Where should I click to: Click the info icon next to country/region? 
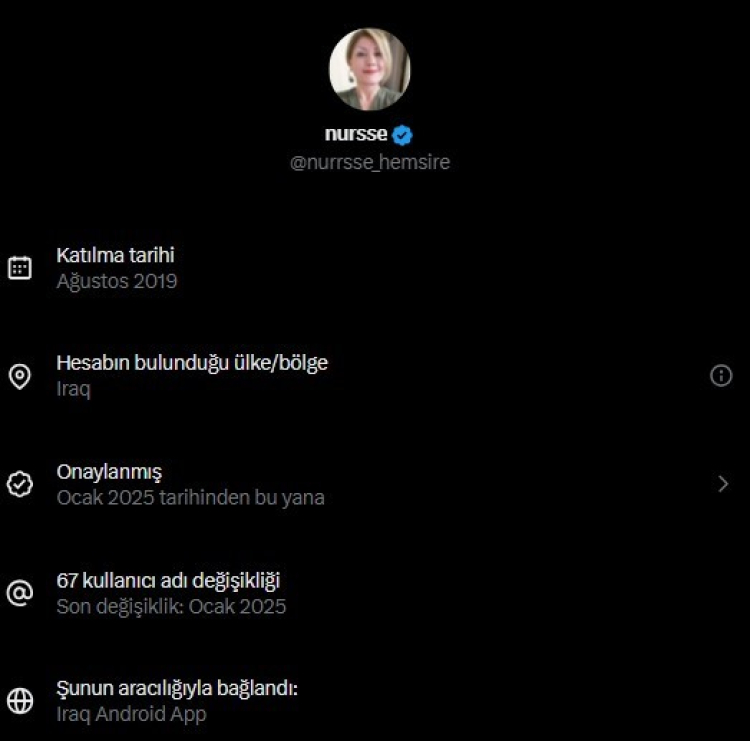[721, 375]
